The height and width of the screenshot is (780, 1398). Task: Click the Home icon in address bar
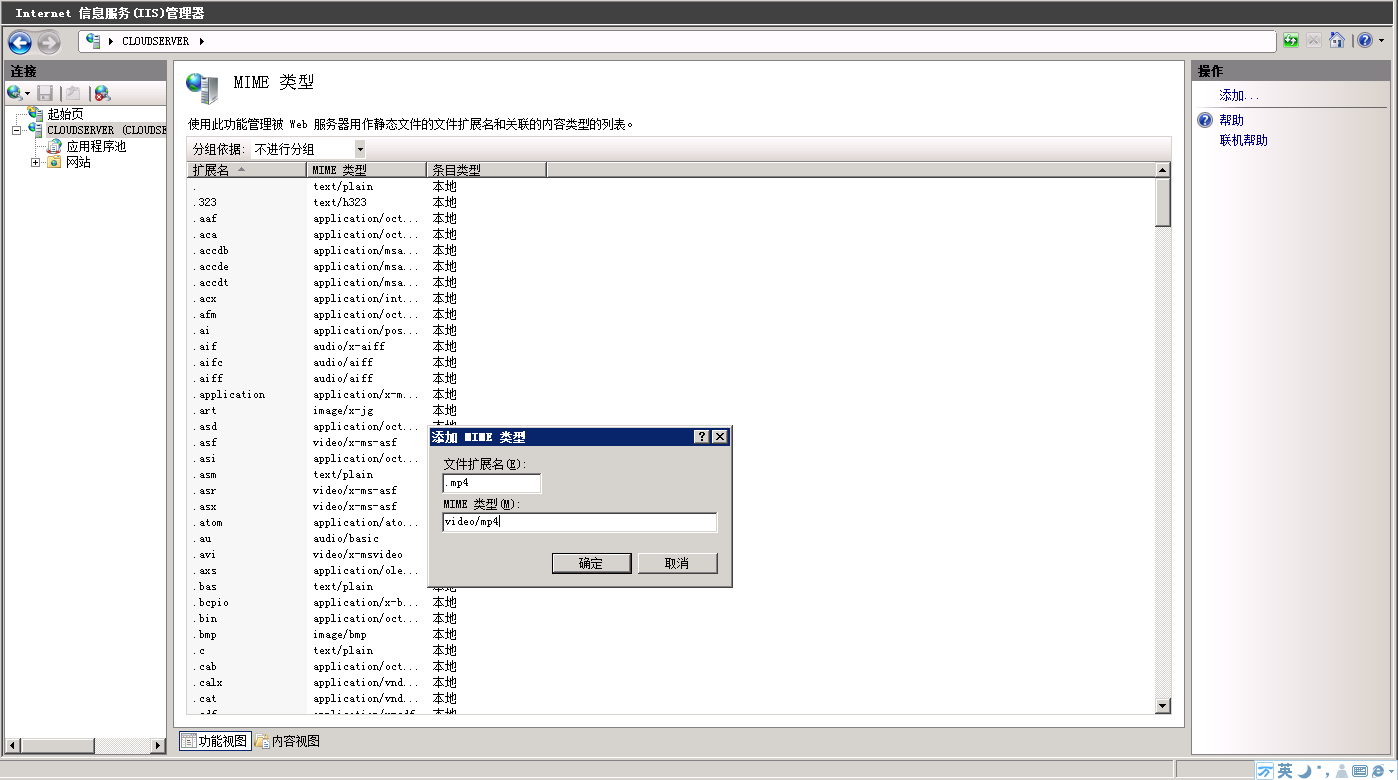[x=1337, y=41]
